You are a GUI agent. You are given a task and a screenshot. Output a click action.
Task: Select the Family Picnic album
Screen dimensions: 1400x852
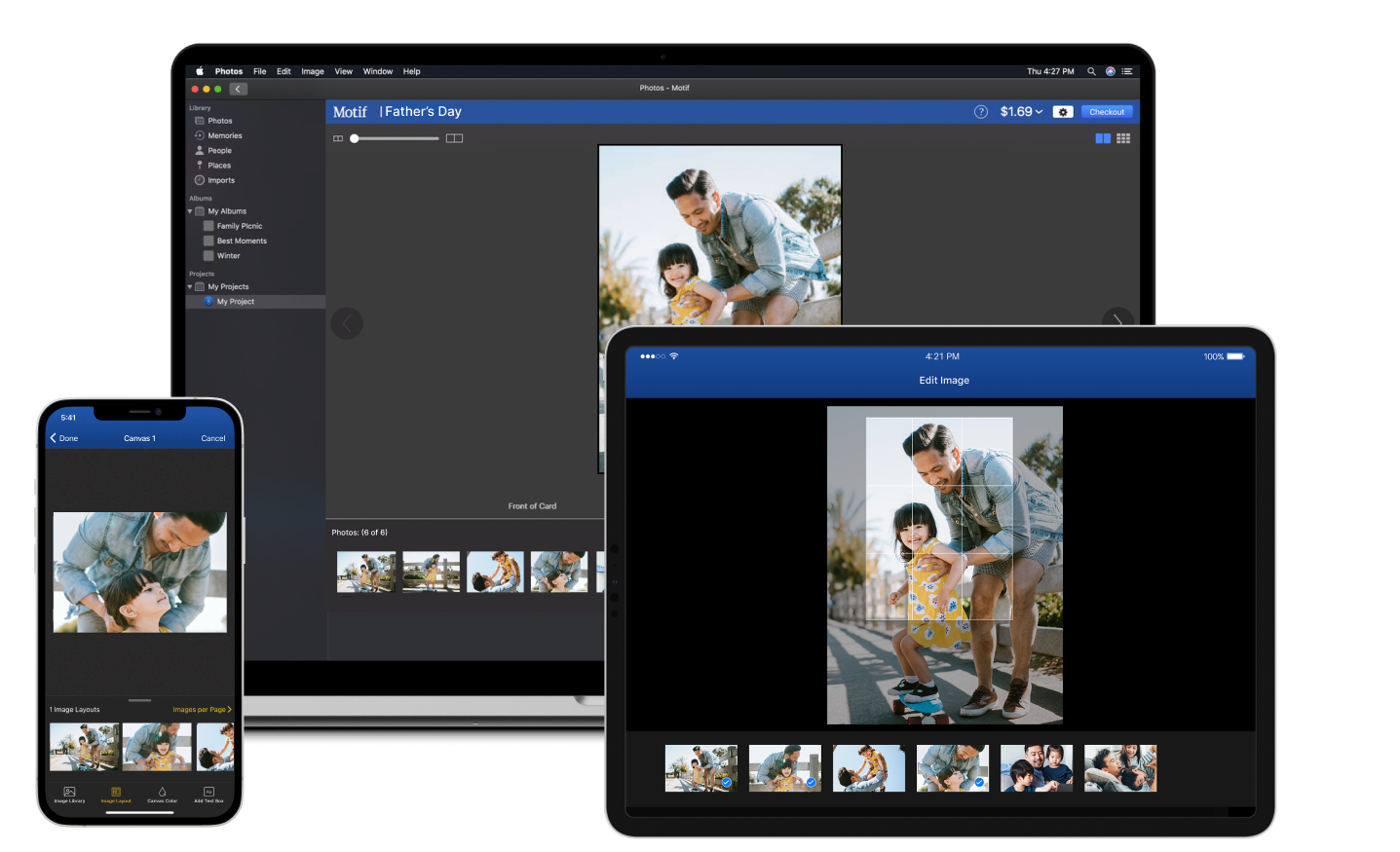pyautogui.click(x=239, y=226)
